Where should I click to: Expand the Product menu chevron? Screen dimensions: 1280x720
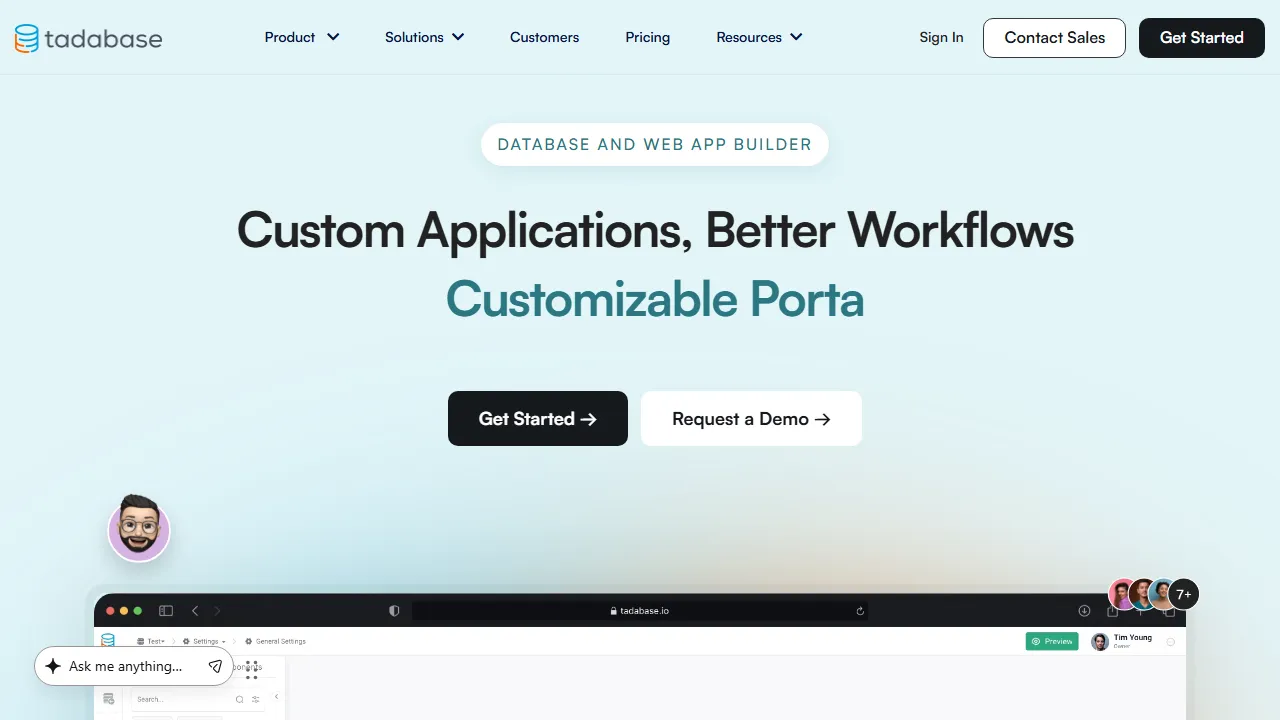[333, 37]
